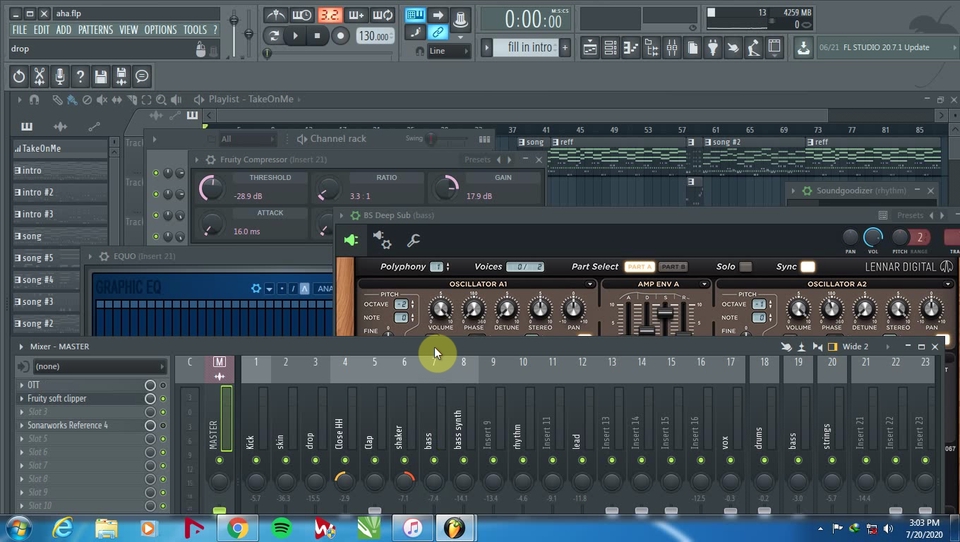Viewport: 960px width, 542px height.
Task: Open the TOOLS menu
Action: coord(195,30)
